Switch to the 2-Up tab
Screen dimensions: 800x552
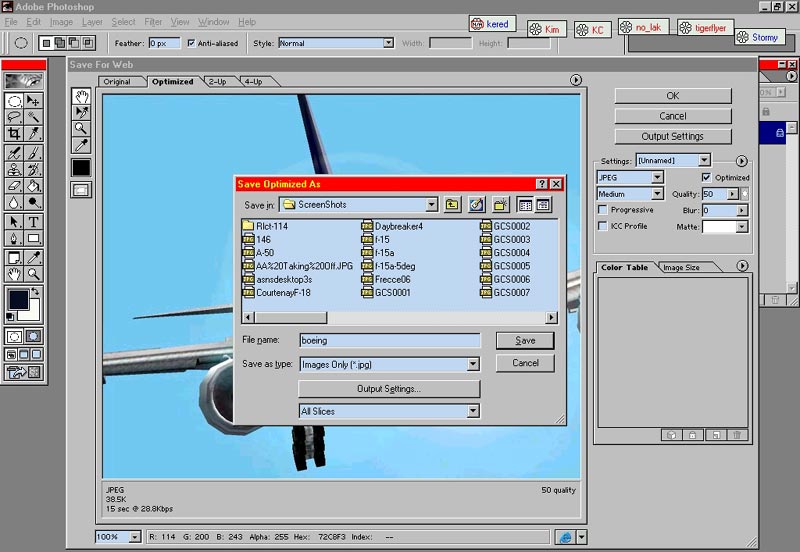(216, 81)
